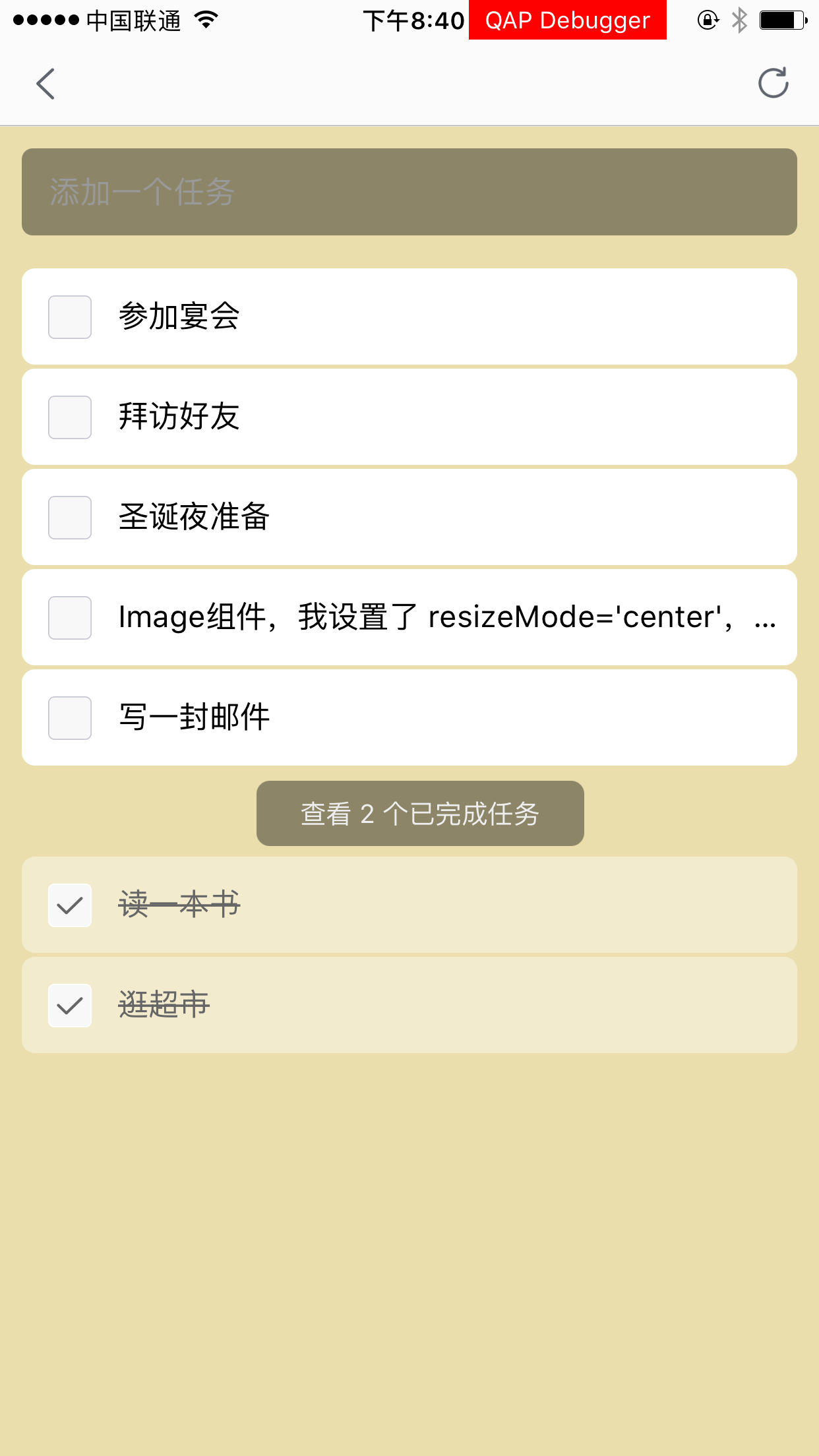The image size is (819, 1456).
Task: Tap the signal strength dots
Action: (x=46, y=20)
